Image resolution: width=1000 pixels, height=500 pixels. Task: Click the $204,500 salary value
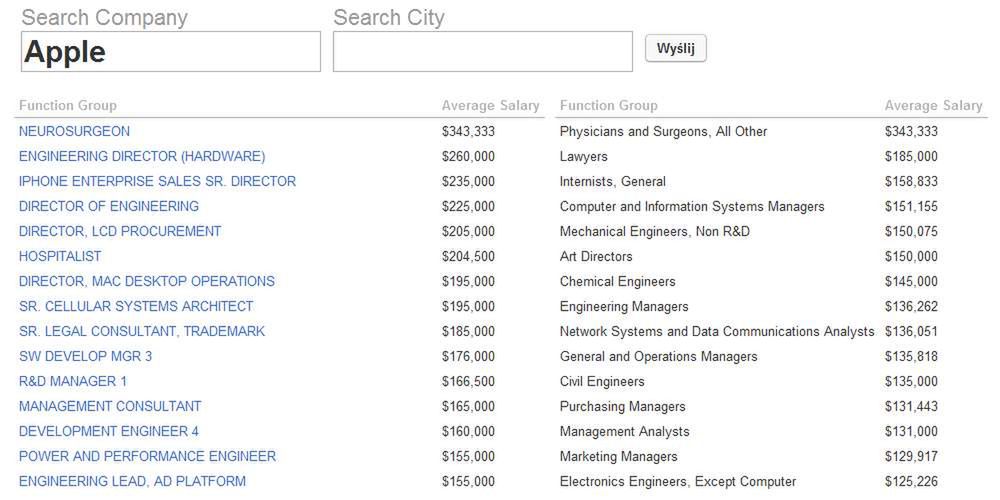point(468,256)
